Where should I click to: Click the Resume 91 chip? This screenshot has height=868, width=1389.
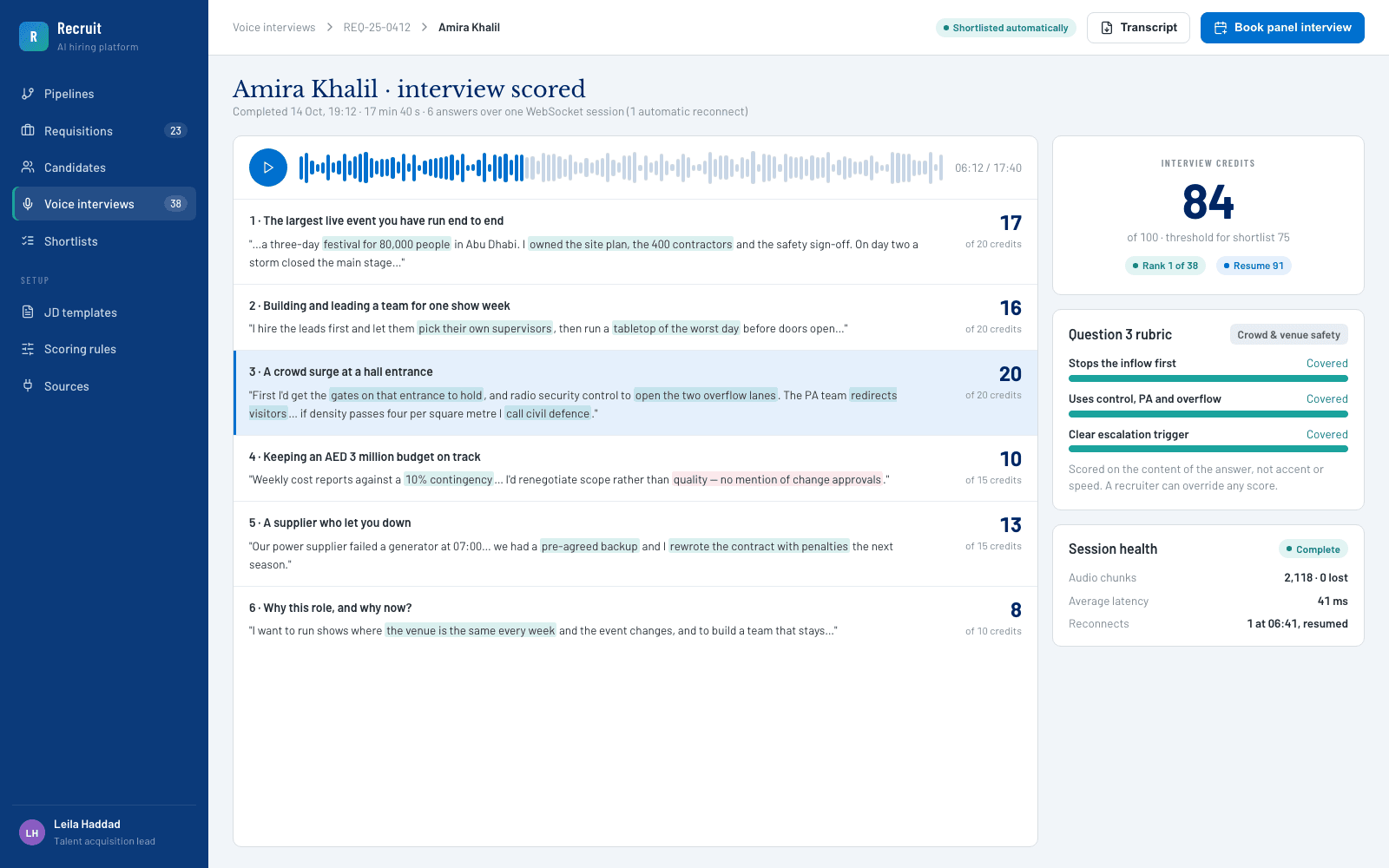[x=1254, y=266]
